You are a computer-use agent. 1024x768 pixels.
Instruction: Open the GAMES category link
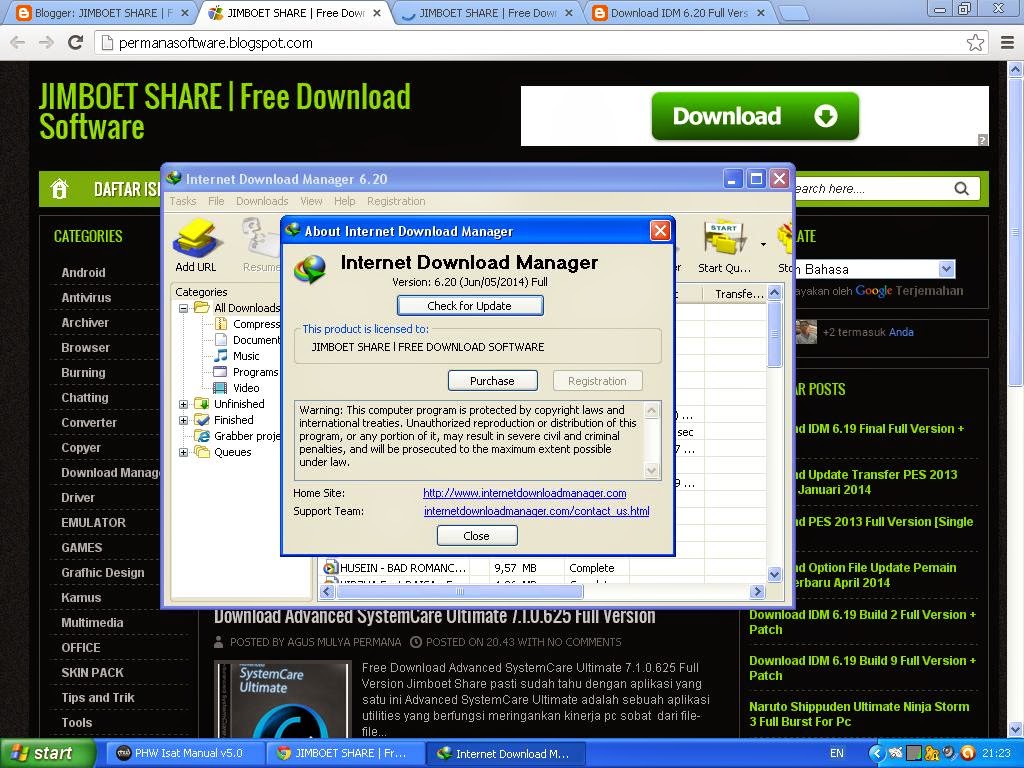click(82, 547)
